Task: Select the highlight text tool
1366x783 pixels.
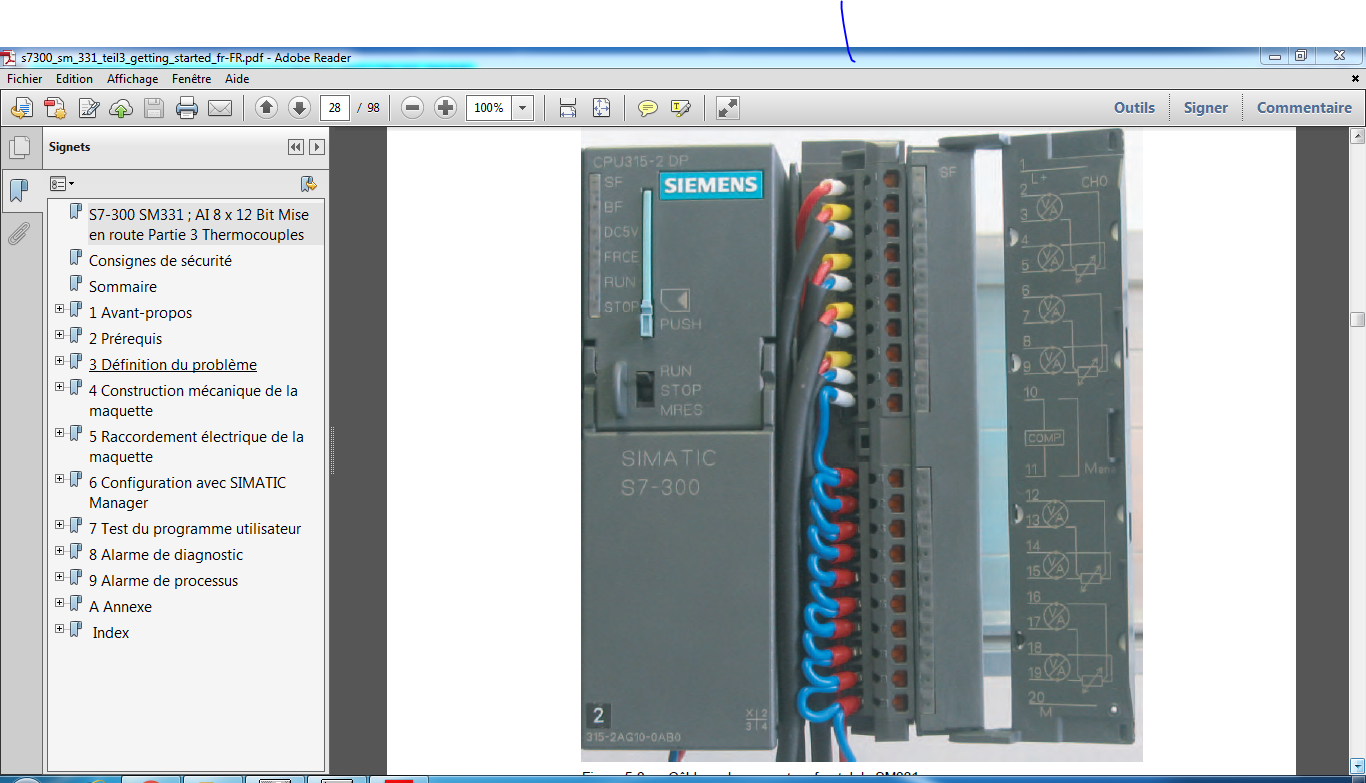Action: tap(681, 108)
